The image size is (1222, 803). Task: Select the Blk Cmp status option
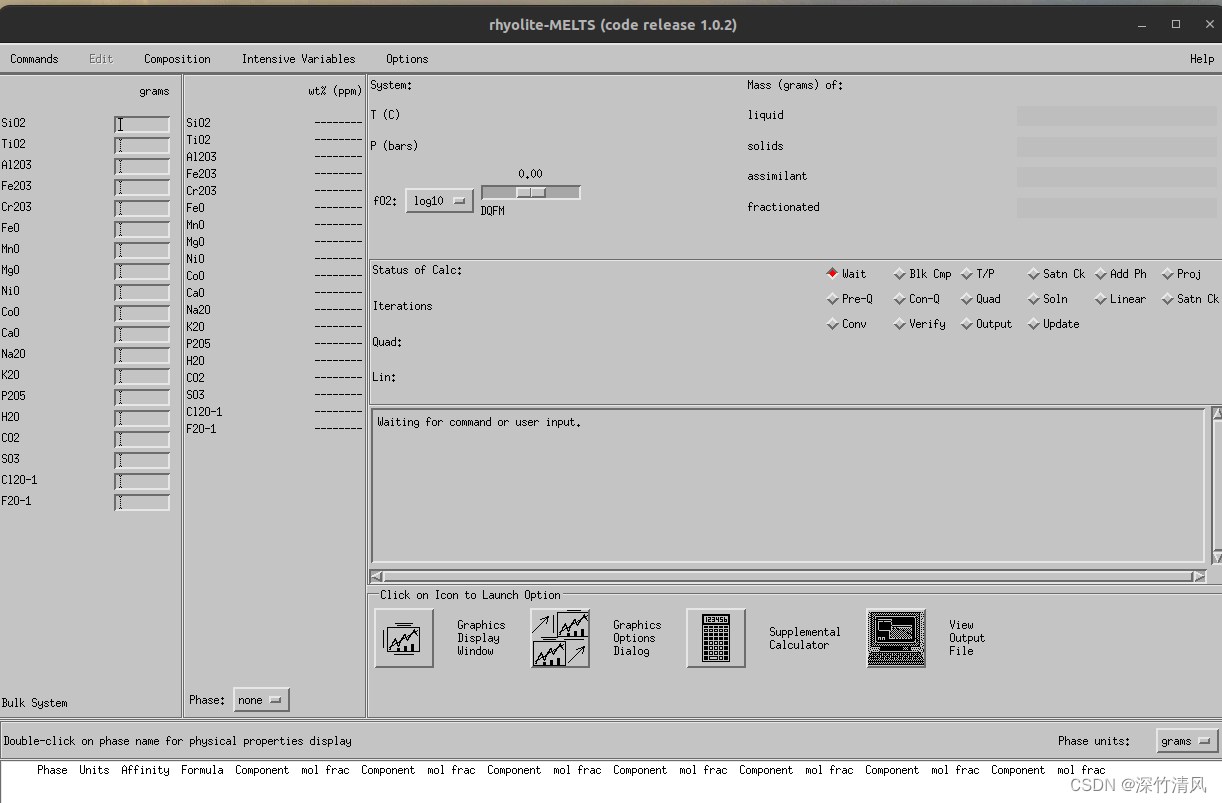click(x=898, y=273)
